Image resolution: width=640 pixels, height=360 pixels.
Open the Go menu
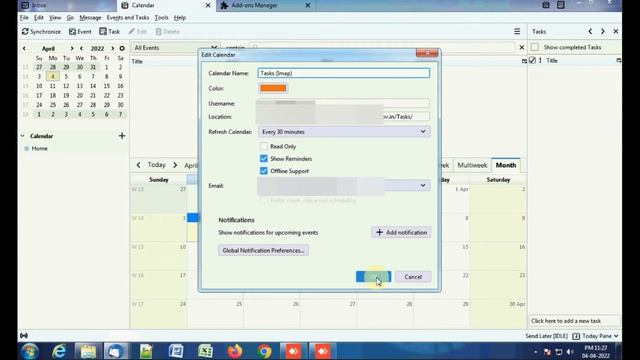[x=70, y=18]
